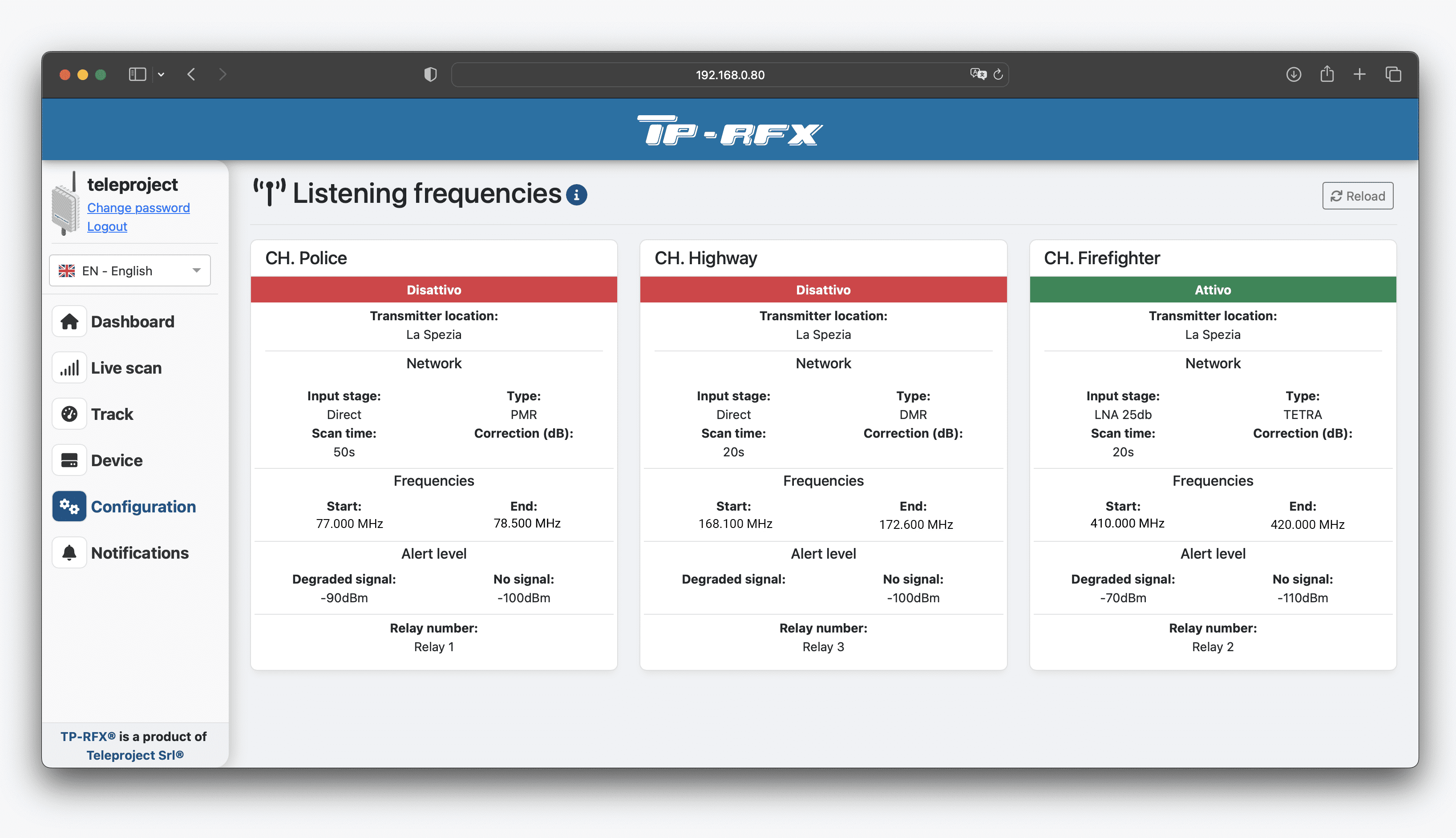
Task: Click the TP-RFX logo in header
Action: [x=729, y=130]
